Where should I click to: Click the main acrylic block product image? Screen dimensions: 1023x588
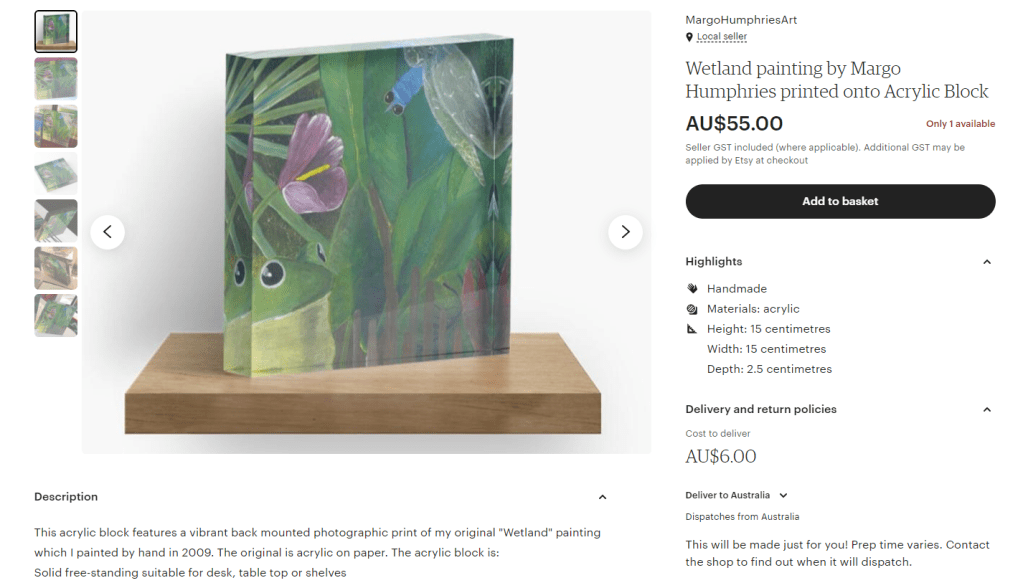coord(366,232)
